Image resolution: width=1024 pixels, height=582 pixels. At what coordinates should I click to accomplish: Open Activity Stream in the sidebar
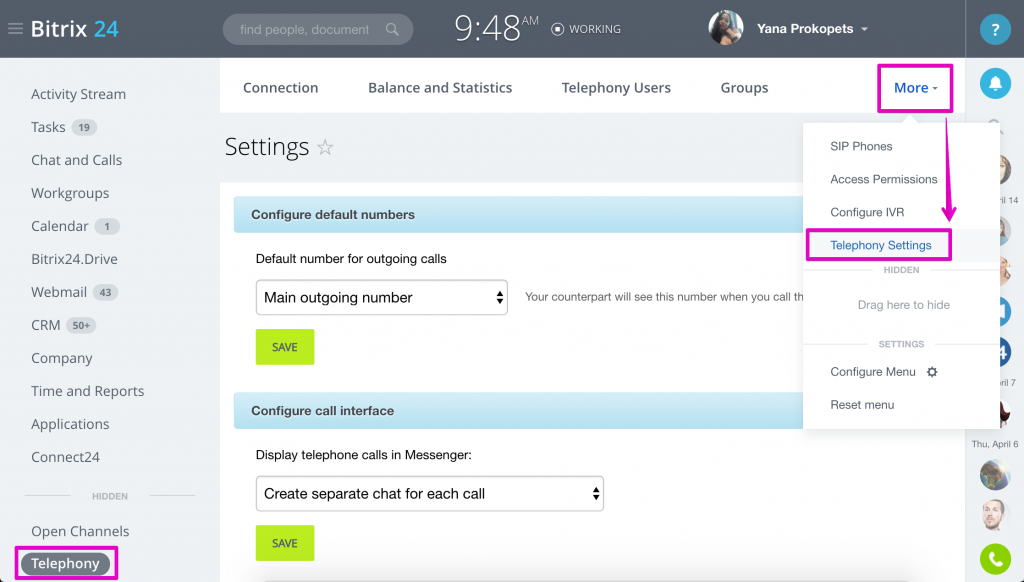click(x=78, y=94)
